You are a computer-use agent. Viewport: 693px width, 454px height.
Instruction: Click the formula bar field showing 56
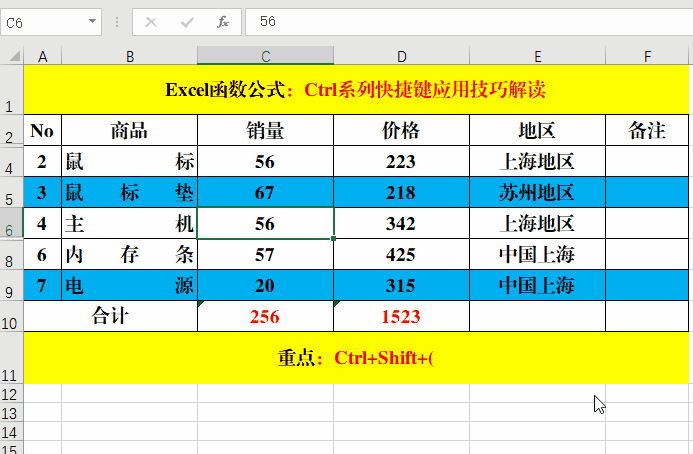tap(469, 21)
